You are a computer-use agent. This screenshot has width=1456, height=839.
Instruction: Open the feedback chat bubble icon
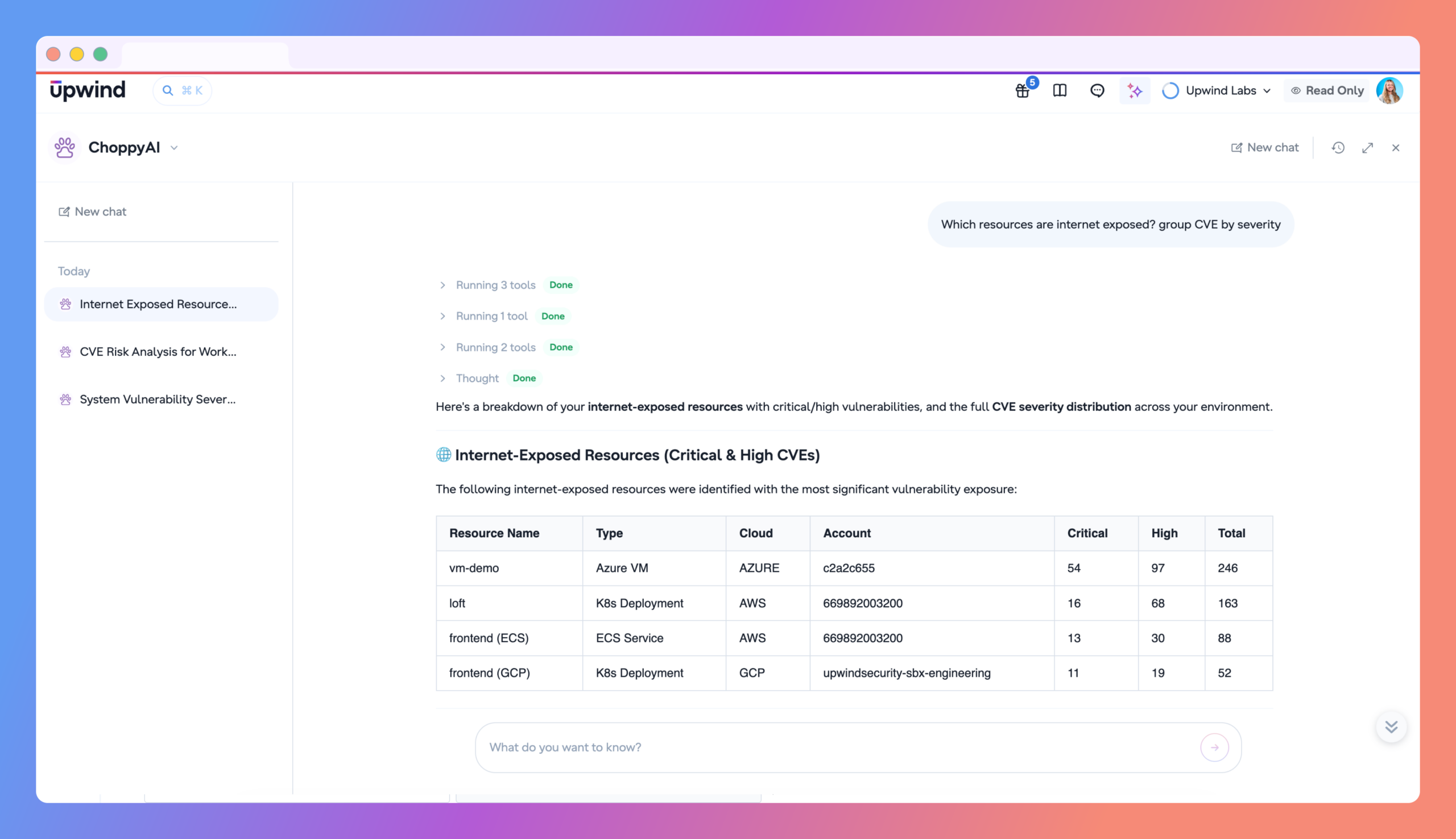1097,90
